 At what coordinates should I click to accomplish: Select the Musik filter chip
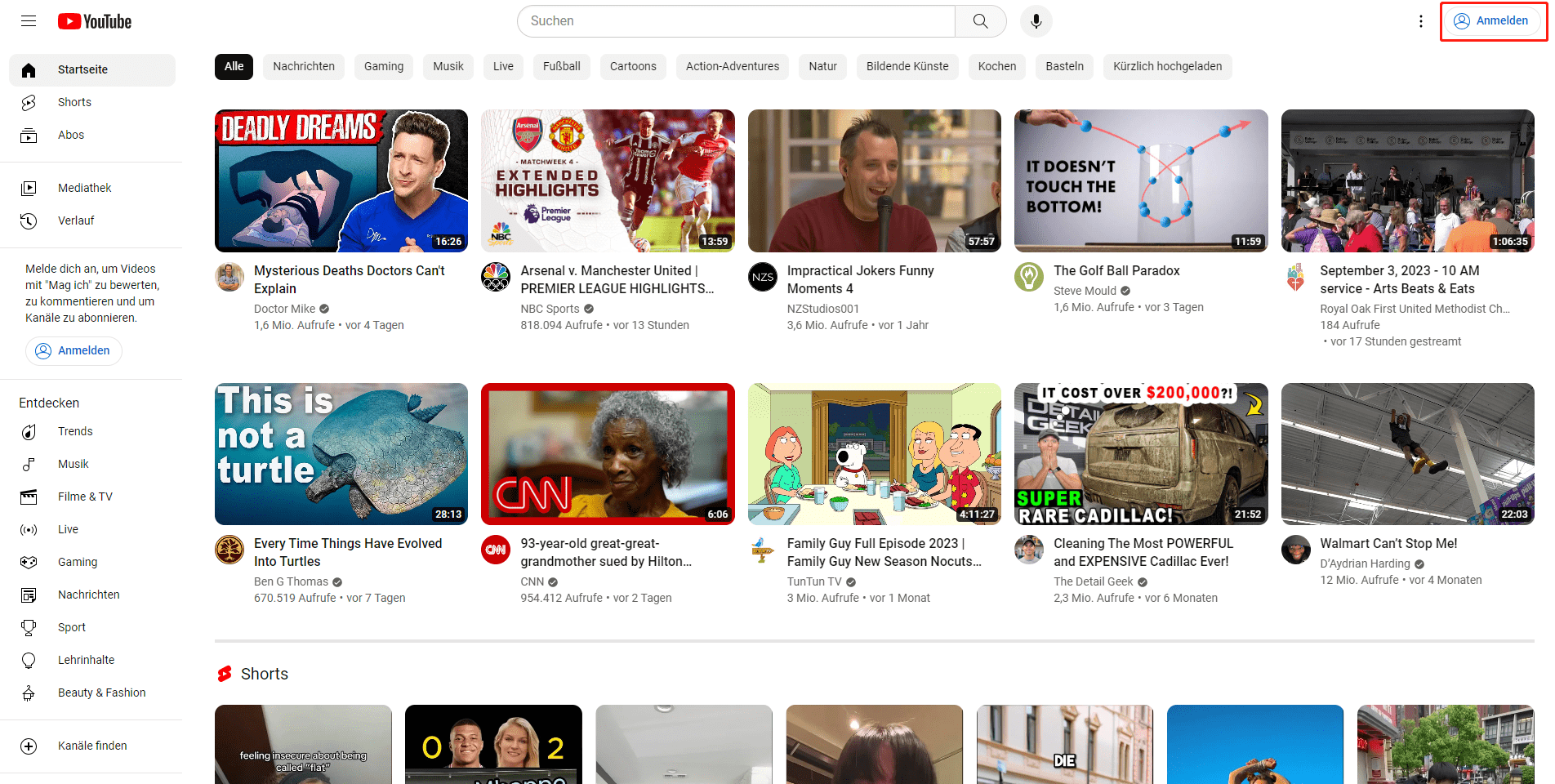[448, 66]
